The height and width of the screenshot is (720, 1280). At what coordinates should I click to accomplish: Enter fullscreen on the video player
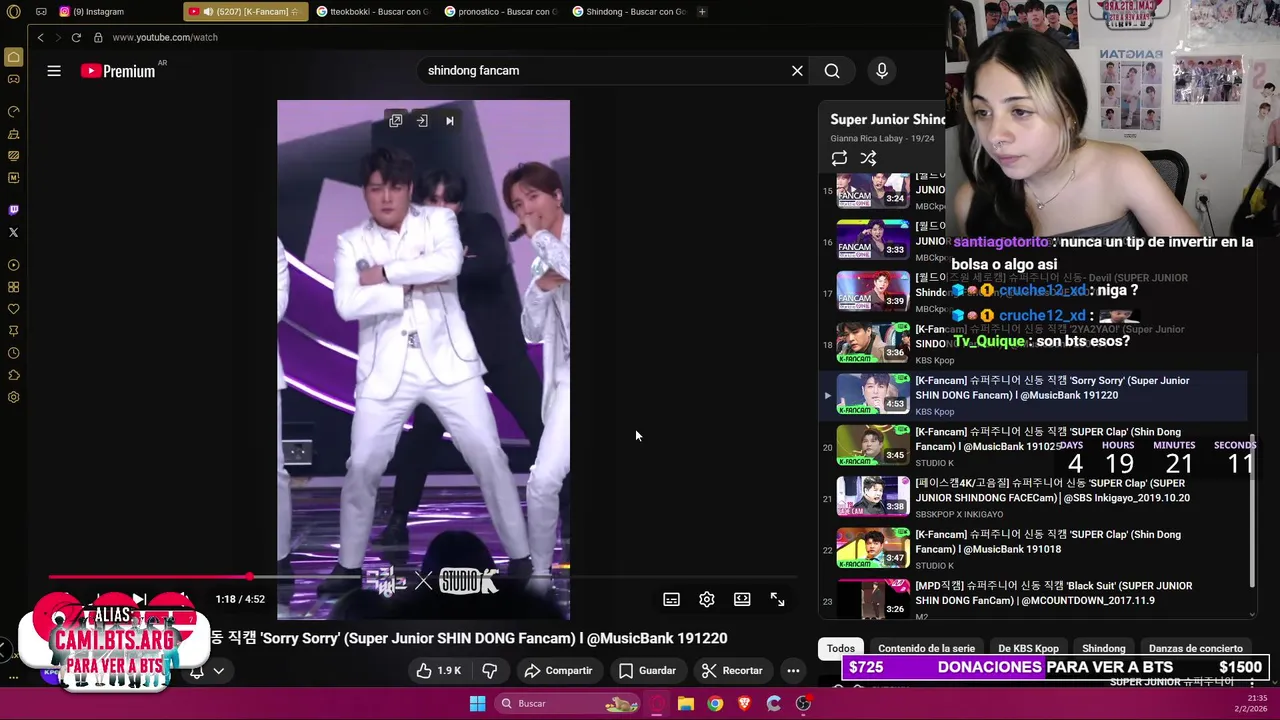pos(777,599)
